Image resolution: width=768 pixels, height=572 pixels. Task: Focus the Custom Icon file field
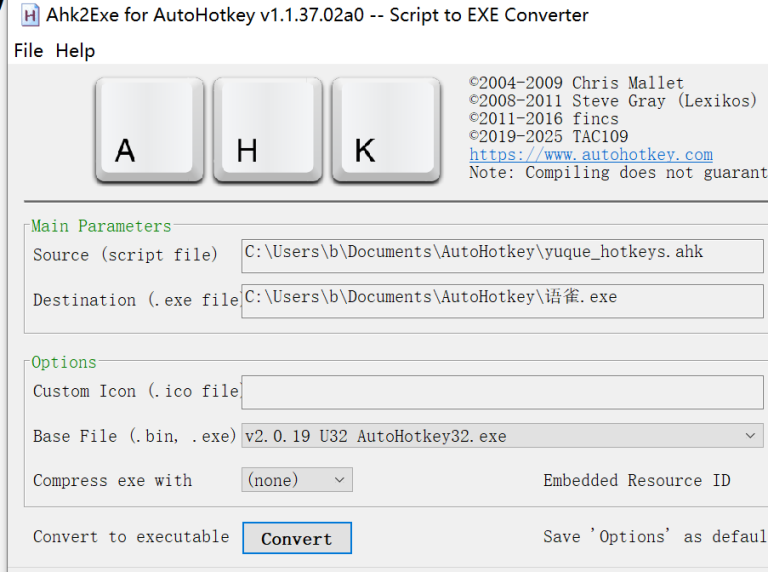[x=501, y=392]
